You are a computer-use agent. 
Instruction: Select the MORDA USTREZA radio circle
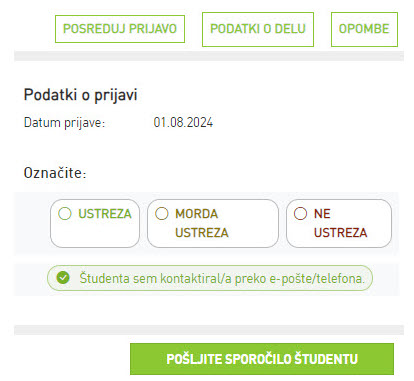point(162,213)
